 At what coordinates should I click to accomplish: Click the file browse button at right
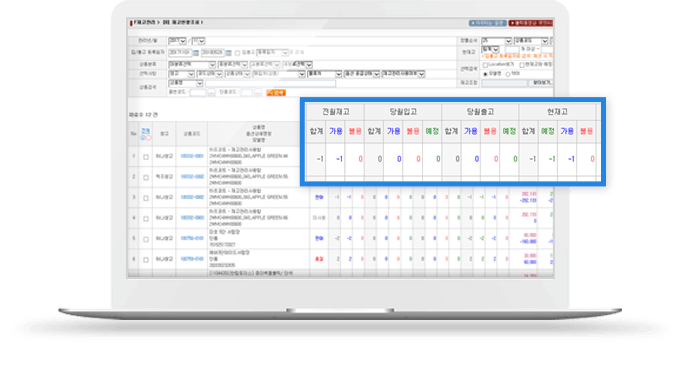pos(541,82)
